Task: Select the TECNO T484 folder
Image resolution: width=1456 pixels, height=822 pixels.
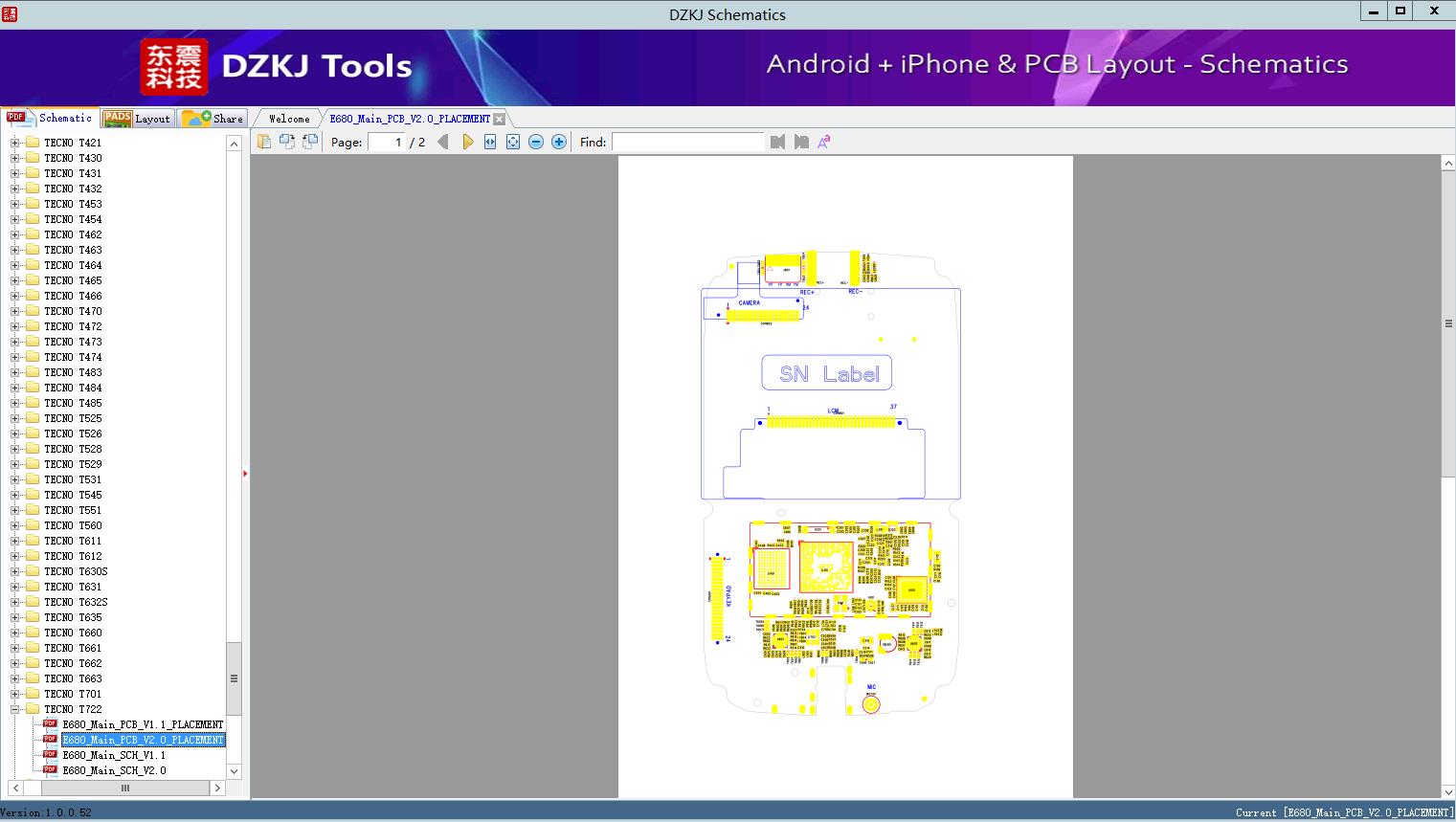Action: (x=73, y=388)
